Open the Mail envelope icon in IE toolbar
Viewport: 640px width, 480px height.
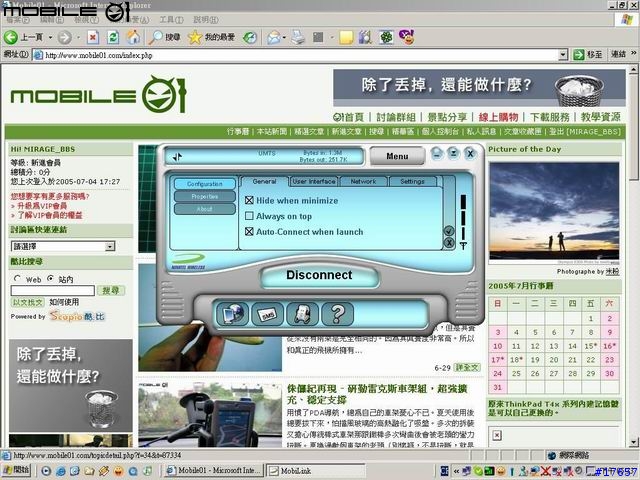[273, 38]
